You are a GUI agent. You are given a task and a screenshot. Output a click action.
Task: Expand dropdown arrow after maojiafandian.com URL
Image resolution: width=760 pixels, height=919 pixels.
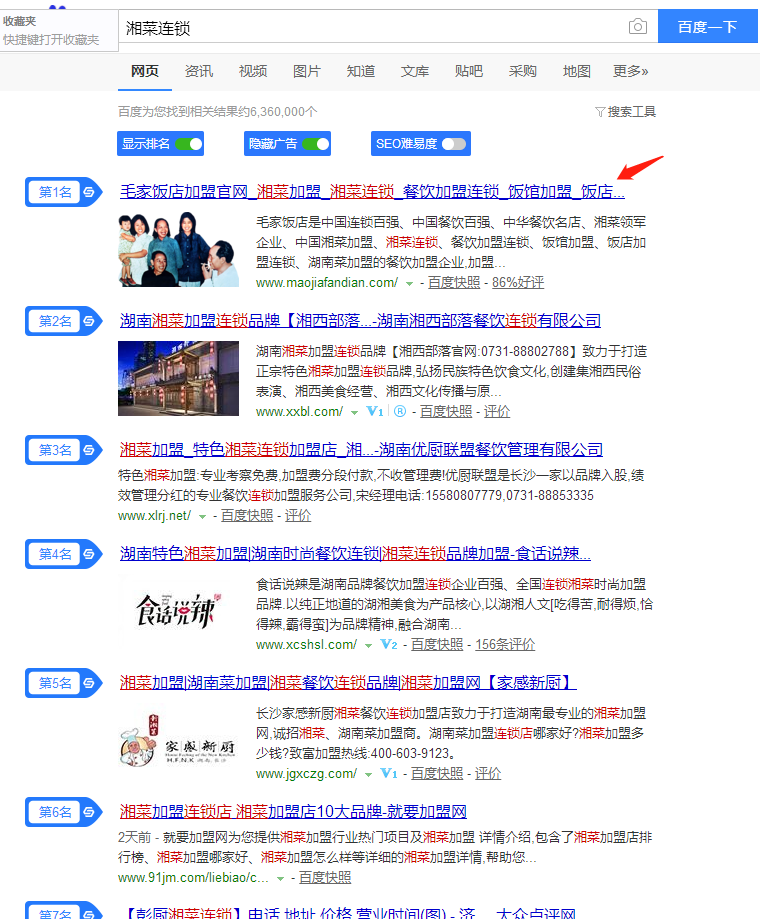tap(410, 284)
